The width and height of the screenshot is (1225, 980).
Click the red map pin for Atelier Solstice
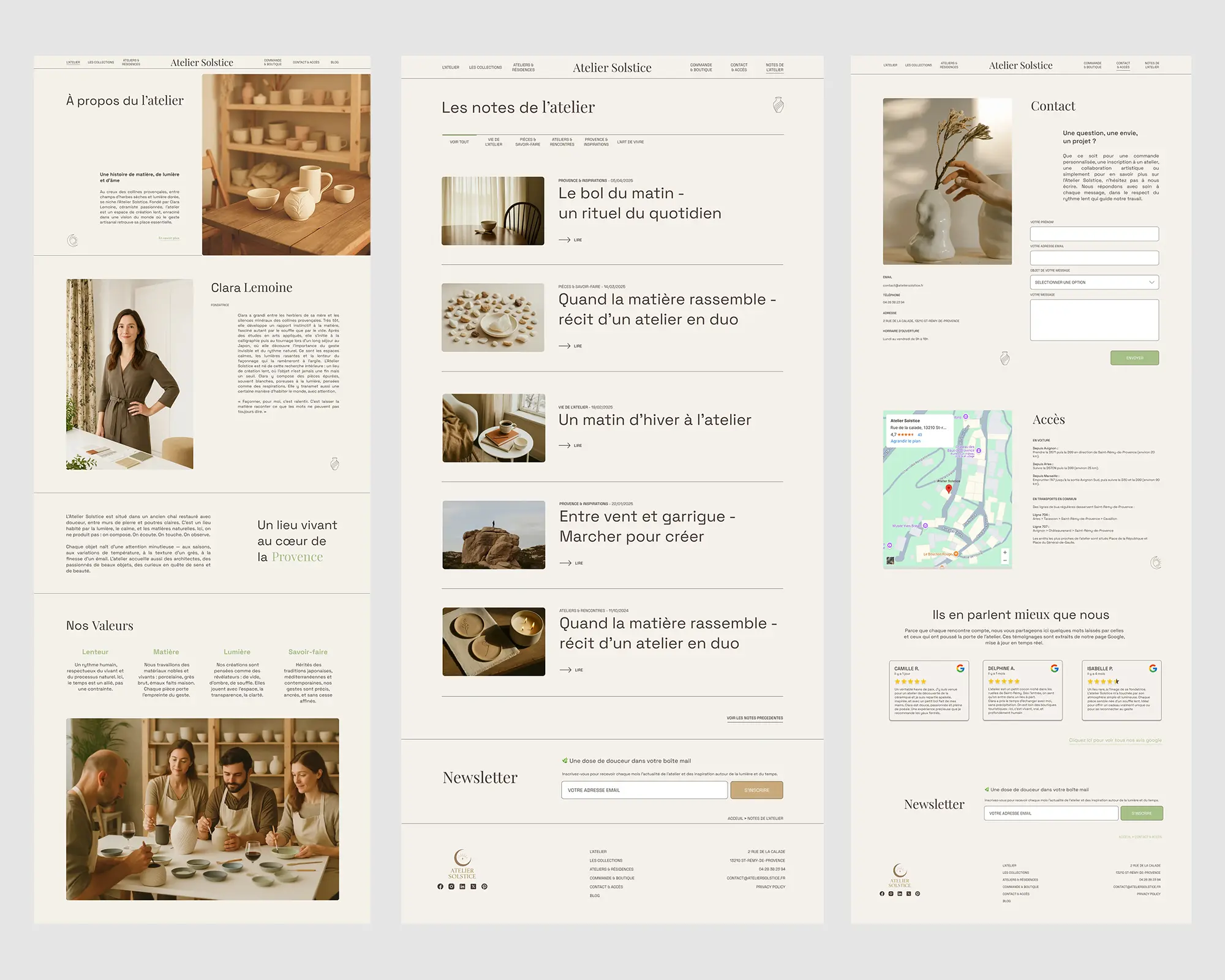tap(949, 489)
